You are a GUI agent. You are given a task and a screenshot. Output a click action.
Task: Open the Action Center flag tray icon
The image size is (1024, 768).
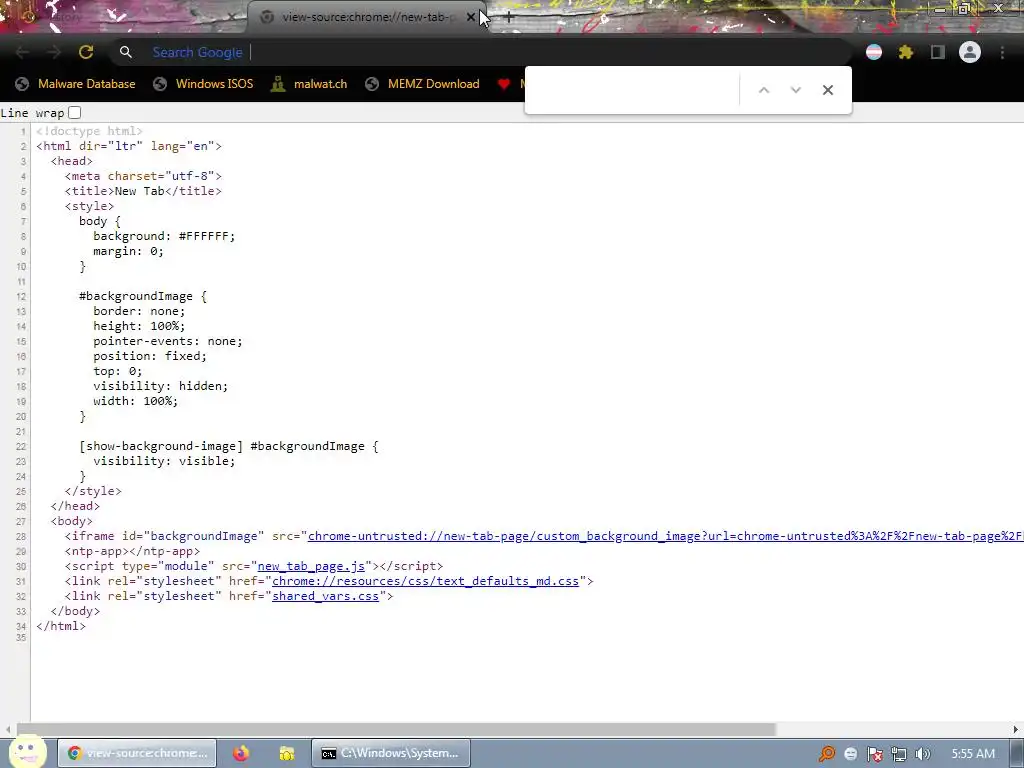[874, 754]
